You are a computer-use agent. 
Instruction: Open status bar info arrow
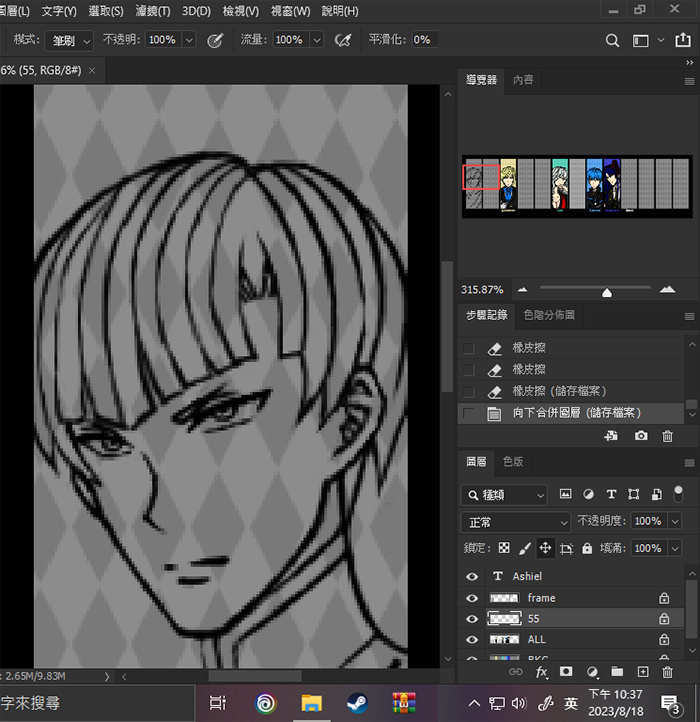pos(107,676)
